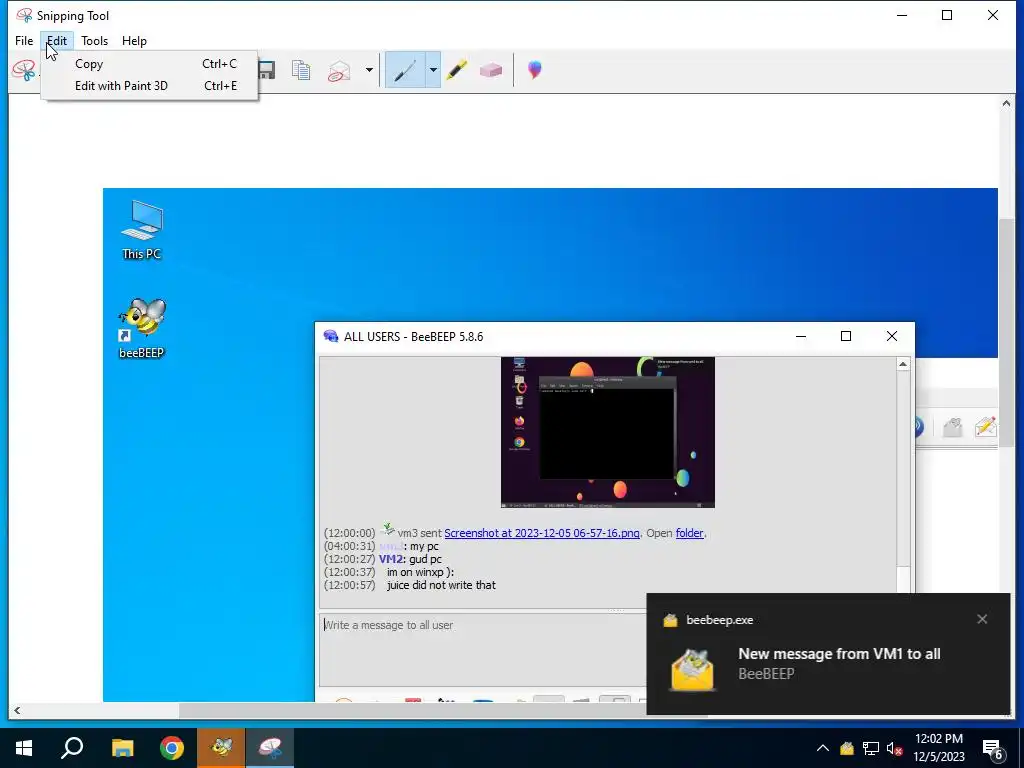Show hidden system tray icons
The image size is (1024, 768).
823,748
